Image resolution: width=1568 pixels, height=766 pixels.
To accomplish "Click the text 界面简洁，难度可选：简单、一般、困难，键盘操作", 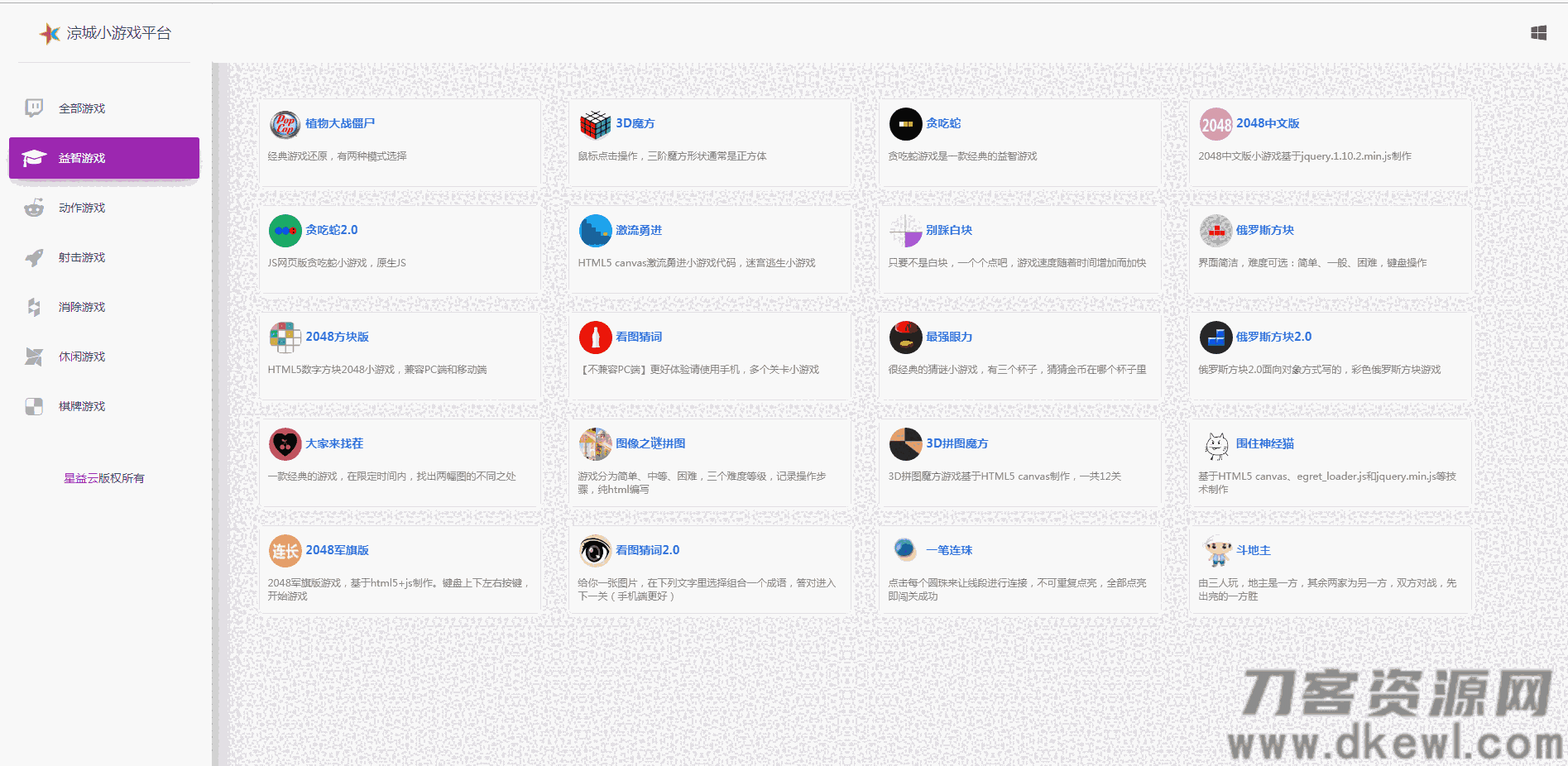I will click(1312, 263).
